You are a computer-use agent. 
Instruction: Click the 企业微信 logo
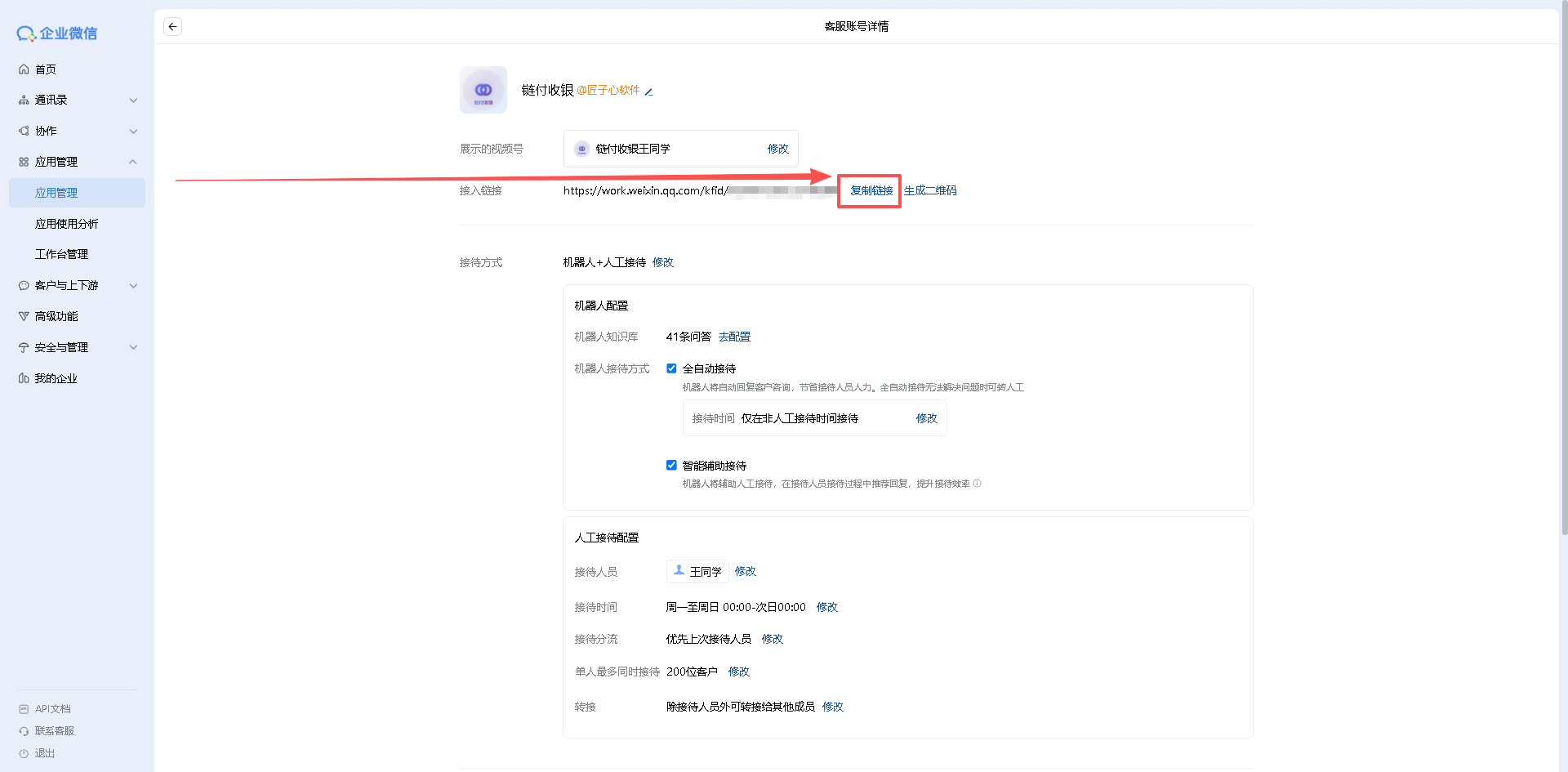pos(57,33)
